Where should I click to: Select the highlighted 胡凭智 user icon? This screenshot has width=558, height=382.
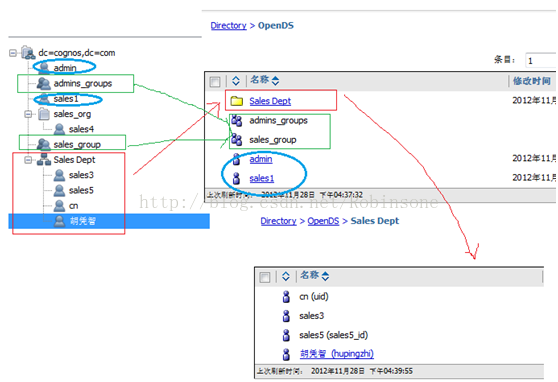[59, 221]
